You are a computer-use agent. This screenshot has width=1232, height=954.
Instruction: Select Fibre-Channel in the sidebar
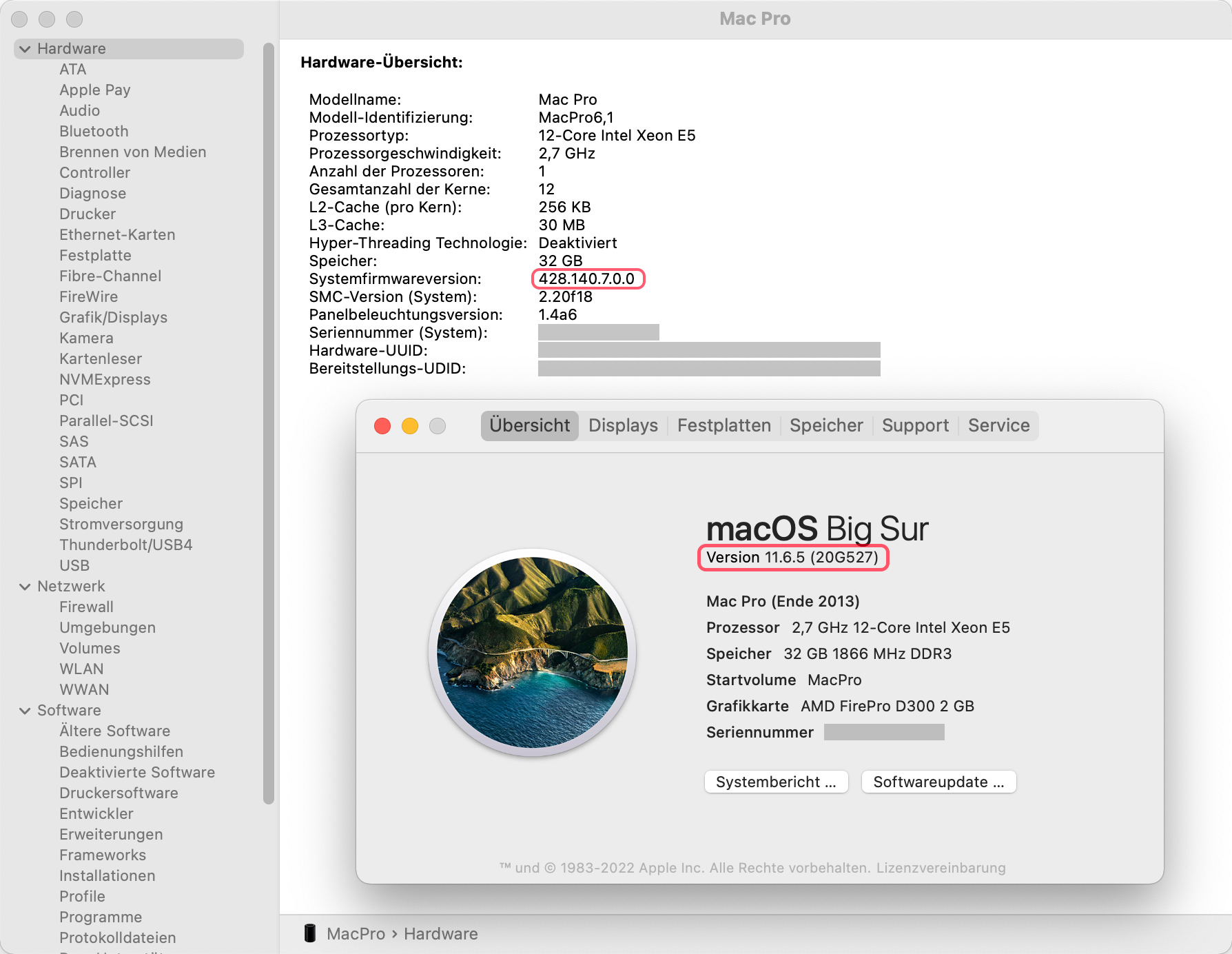[x=110, y=276]
